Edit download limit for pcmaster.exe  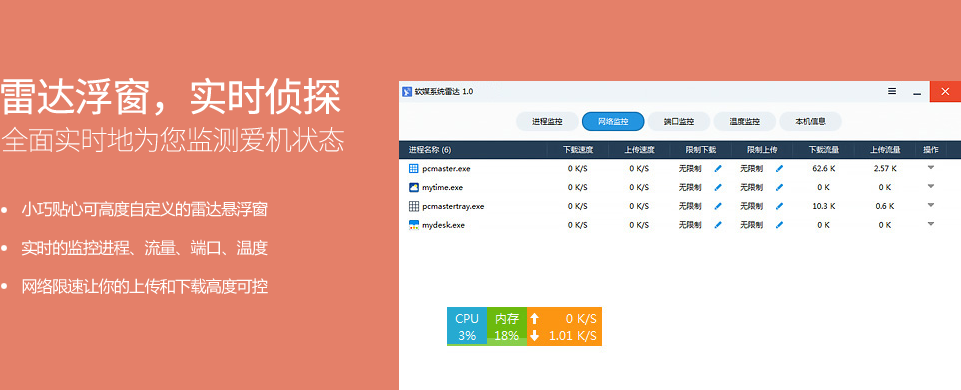tap(718, 168)
